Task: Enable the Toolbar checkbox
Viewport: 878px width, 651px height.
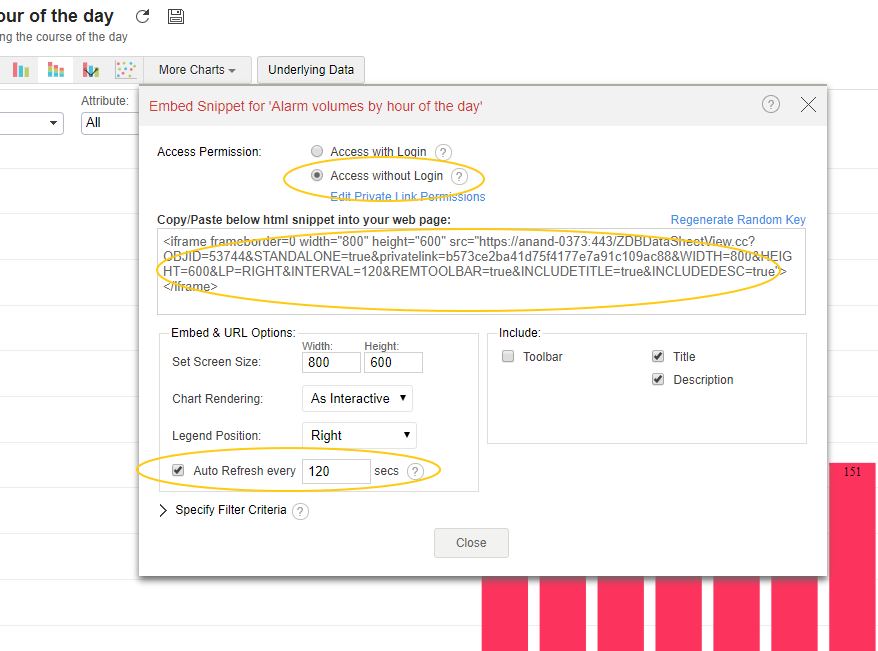Action: (x=508, y=357)
